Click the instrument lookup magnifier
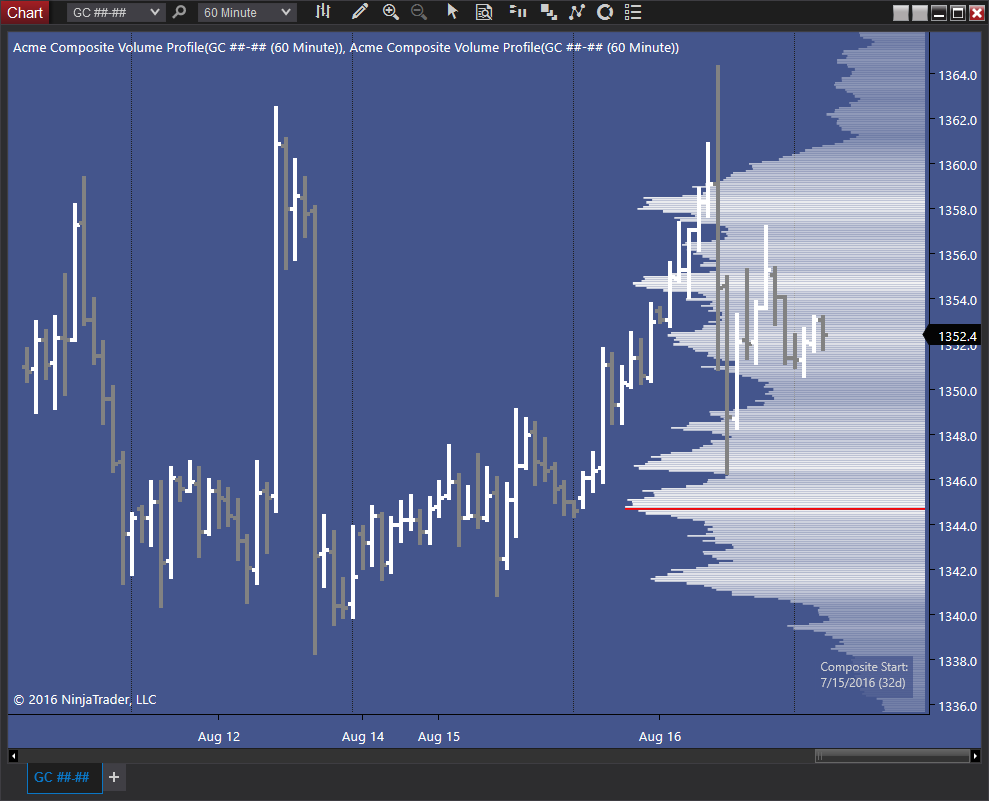Viewport: 989px width, 801px height. (x=178, y=12)
